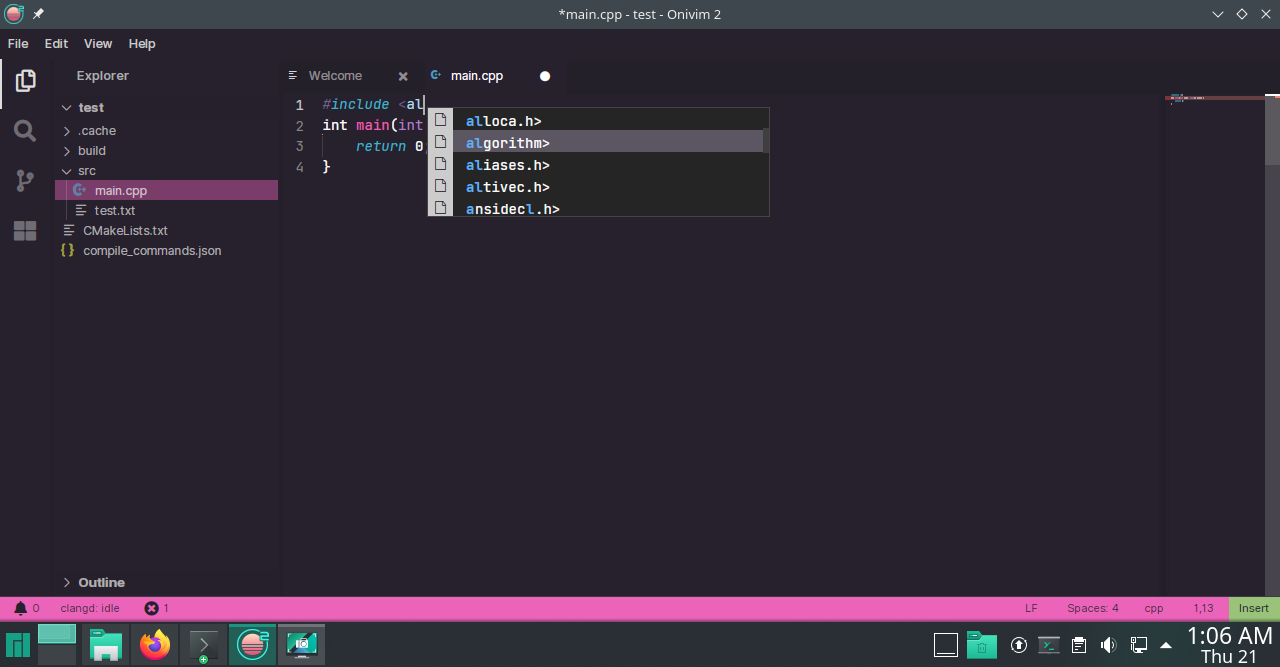
Task: Open the View menu
Action: point(97,43)
